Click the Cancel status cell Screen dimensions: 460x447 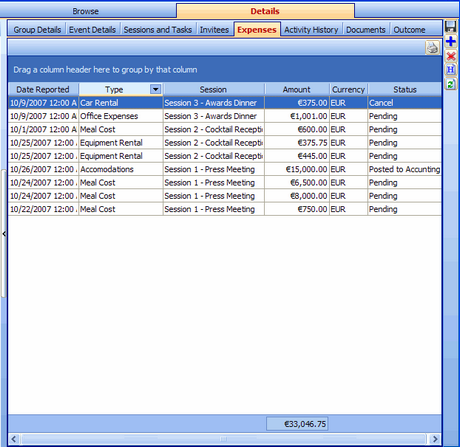pos(404,103)
